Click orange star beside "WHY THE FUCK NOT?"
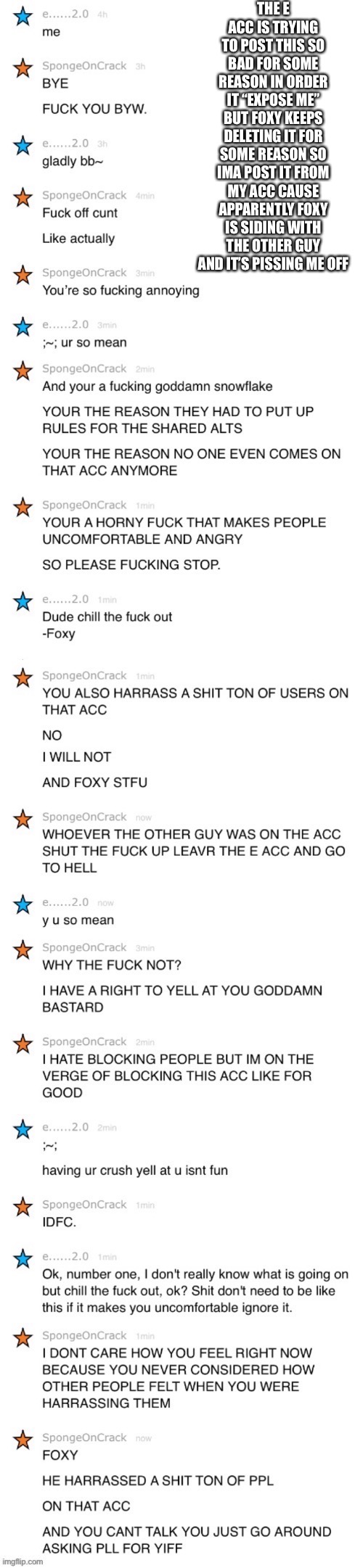 click(23, 951)
